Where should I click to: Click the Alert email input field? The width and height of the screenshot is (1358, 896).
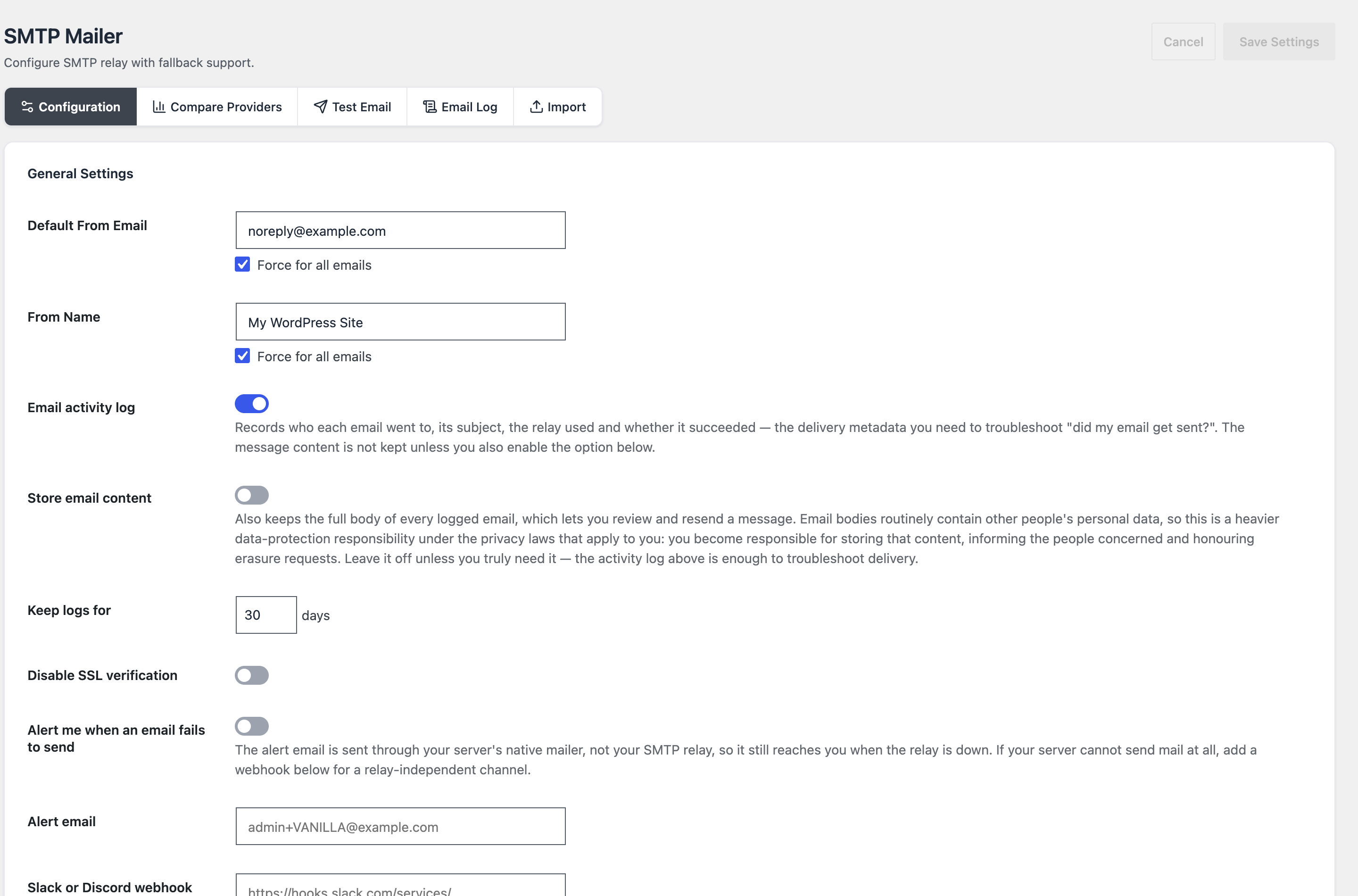point(400,826)
